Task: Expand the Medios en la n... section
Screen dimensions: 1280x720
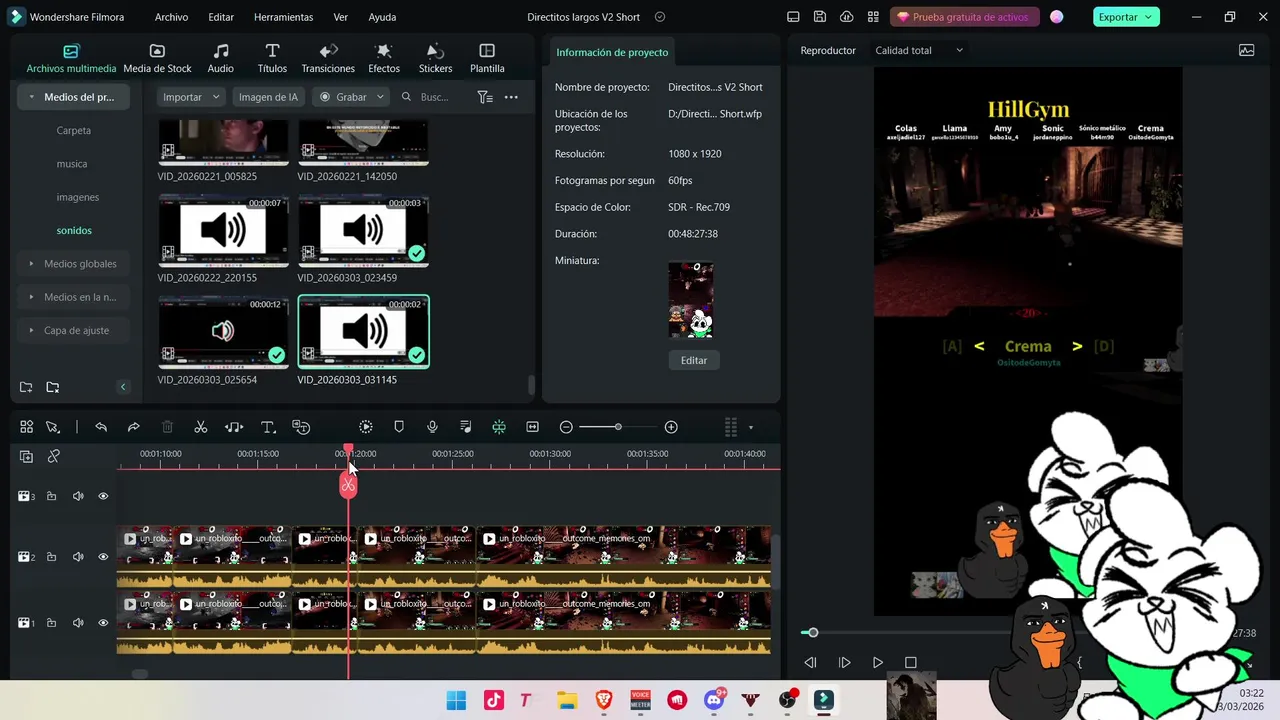Action: coord(32,297)
